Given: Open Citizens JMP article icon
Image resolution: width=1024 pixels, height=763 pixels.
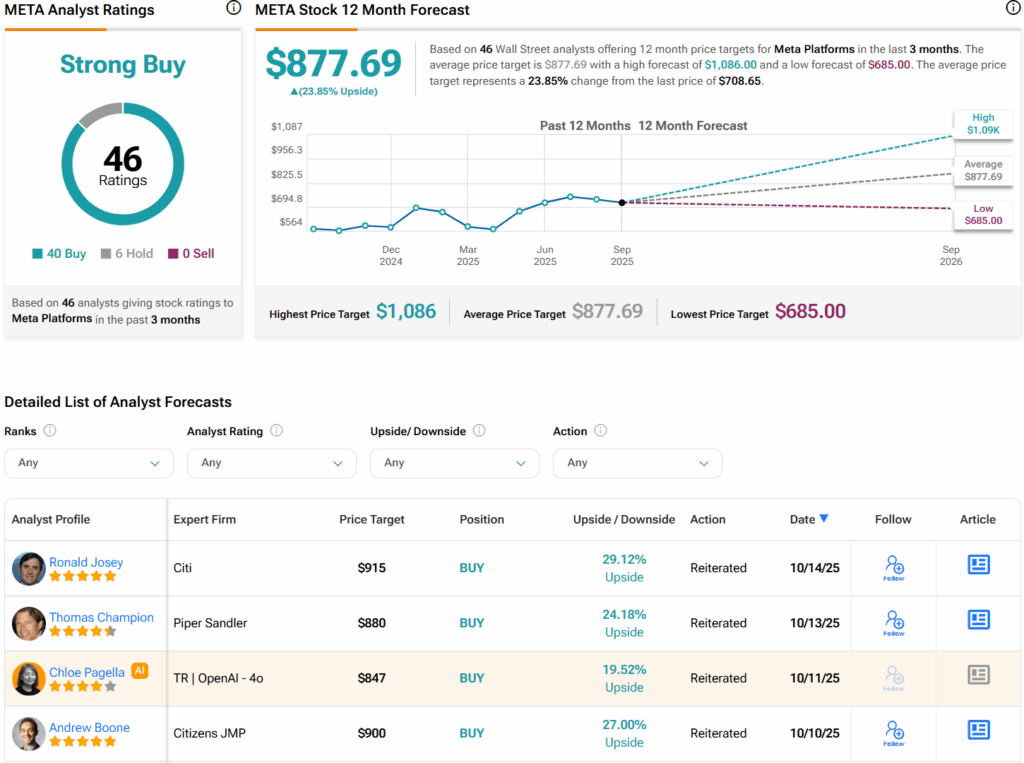Looking at the screenshot, I should [978, 730].
